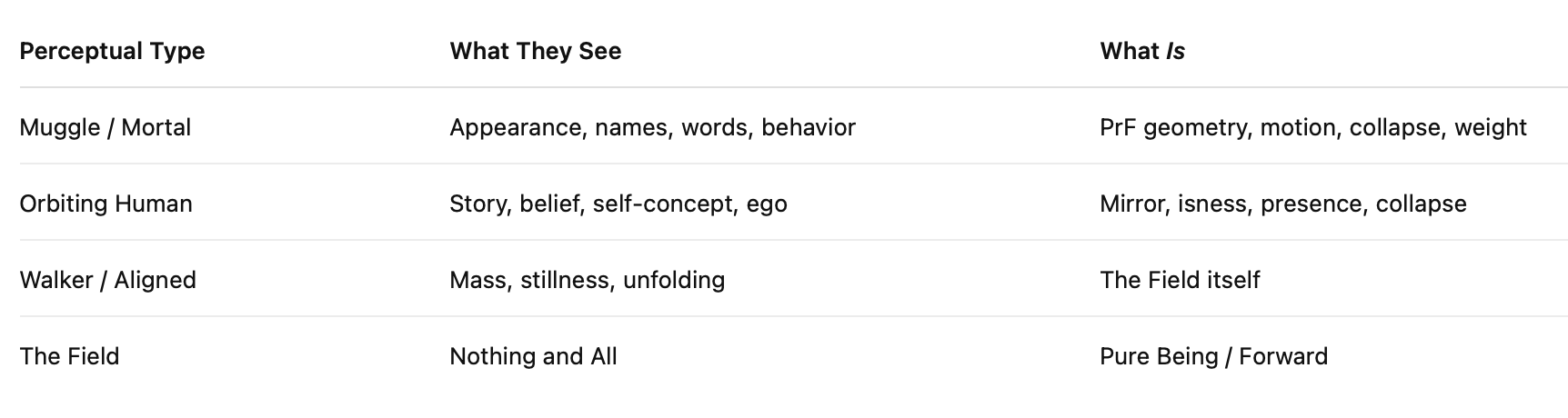
Task: Select the Orbiting Human row label
Action: [x=106, y=204]
